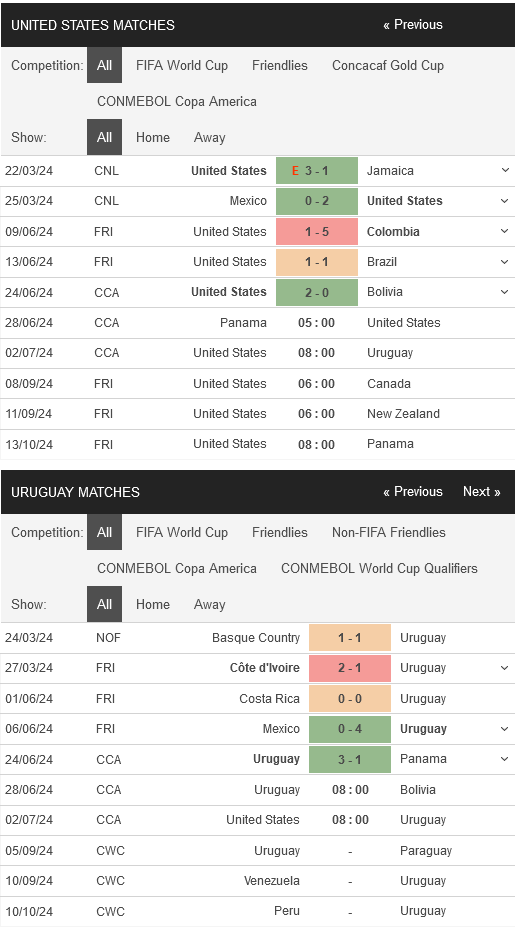This screenshot has height=933, width=515.
Task: Expand the Mexico vs United States row chevron
Action: tap(505, 201)
